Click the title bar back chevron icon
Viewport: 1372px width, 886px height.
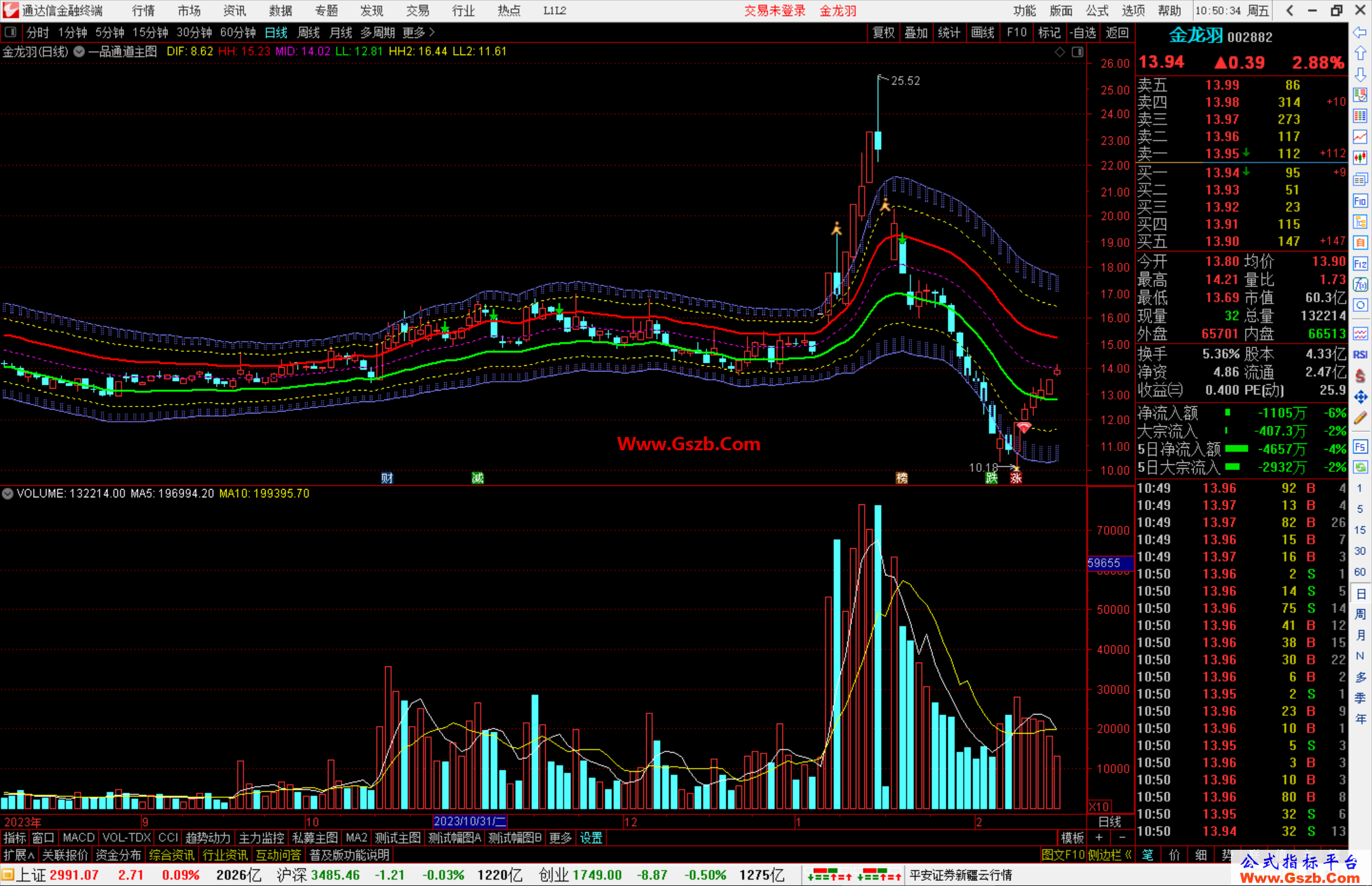pos(1289,10)
